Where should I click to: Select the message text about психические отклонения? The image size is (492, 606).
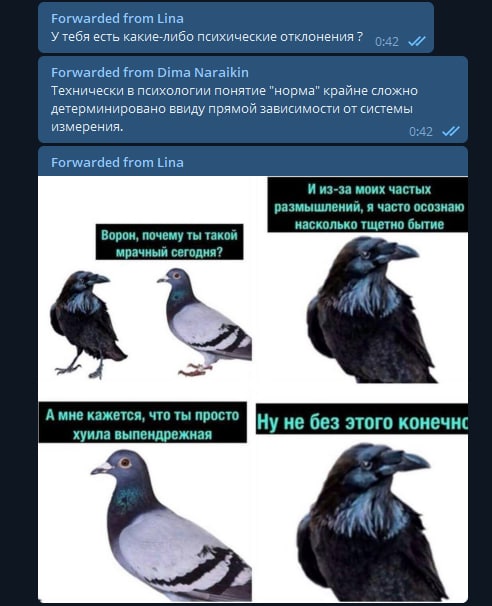coord(207,37)
